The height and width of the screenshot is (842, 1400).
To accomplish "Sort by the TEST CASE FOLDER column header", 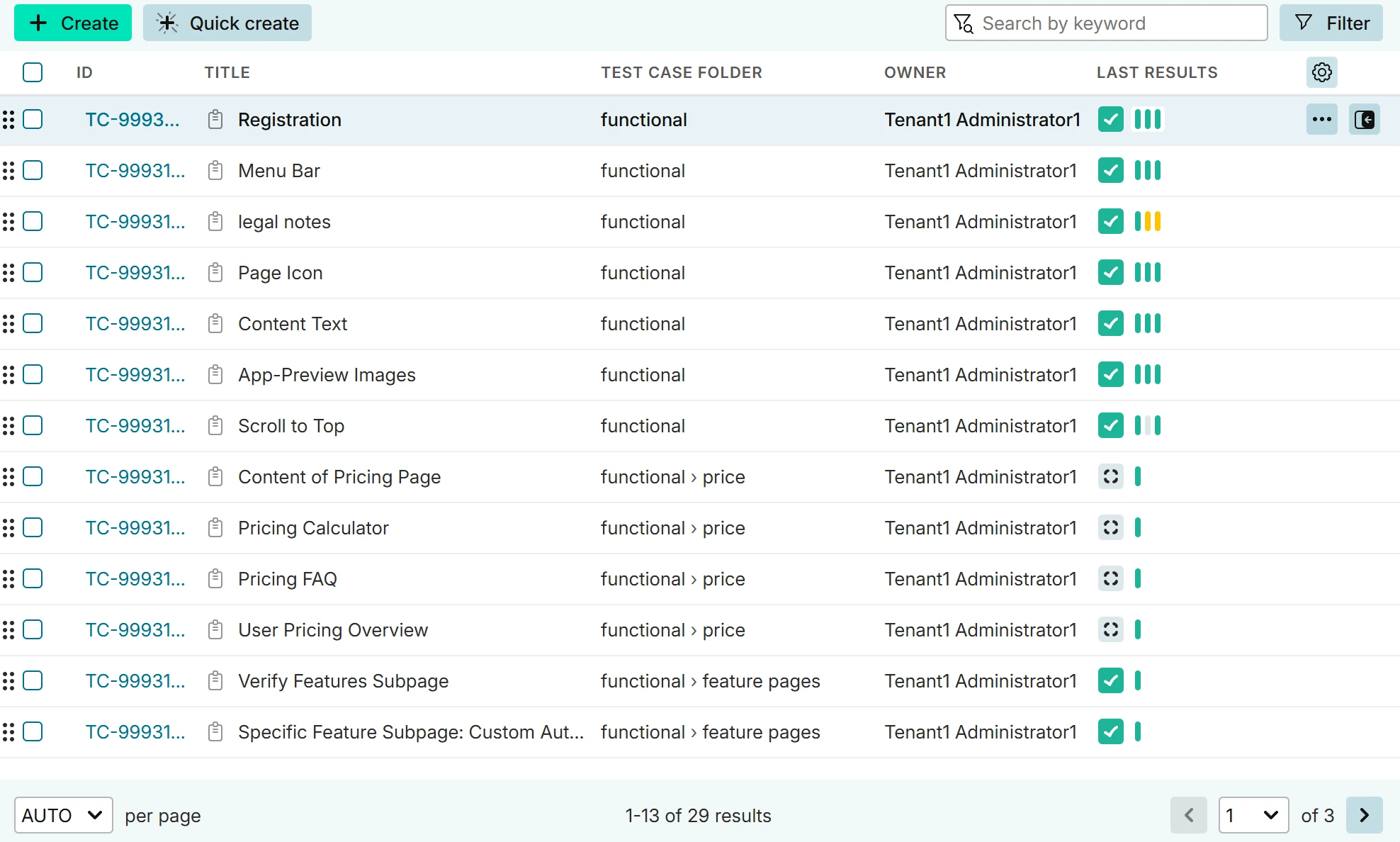I will 682,72.
